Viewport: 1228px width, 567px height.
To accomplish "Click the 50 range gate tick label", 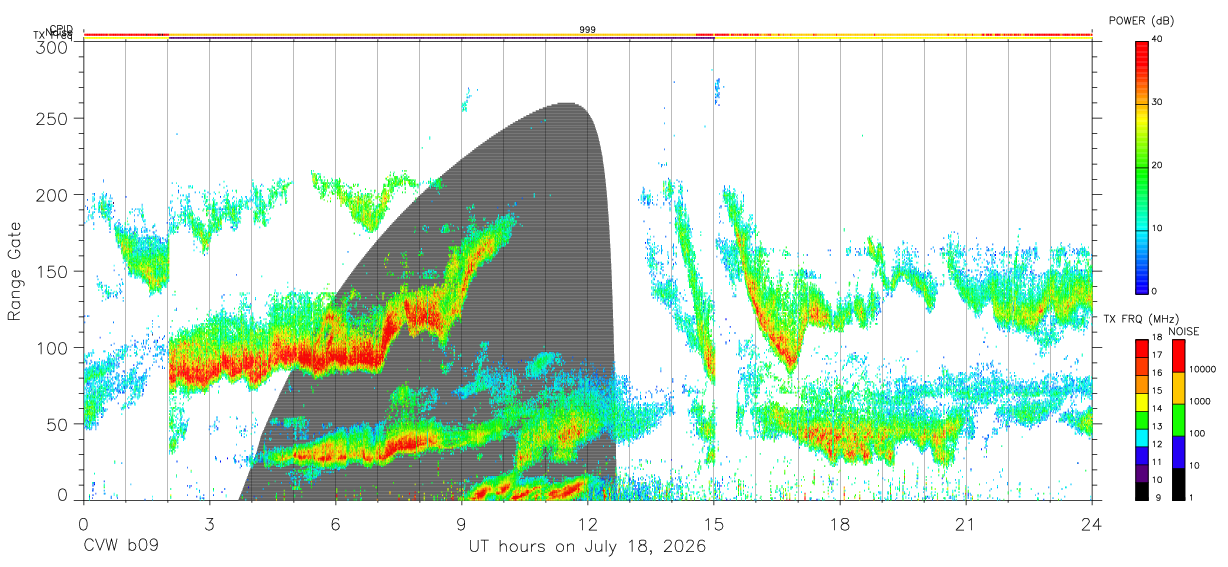I will 57,424.
